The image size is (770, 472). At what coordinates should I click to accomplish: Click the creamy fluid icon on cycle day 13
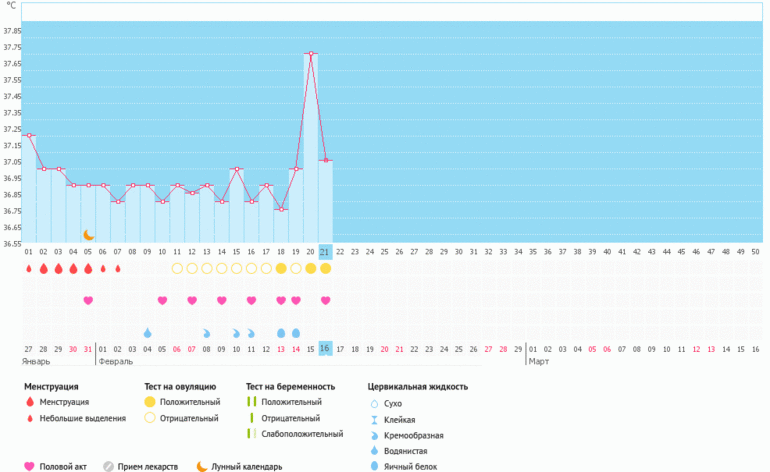[x=207, y=332]
